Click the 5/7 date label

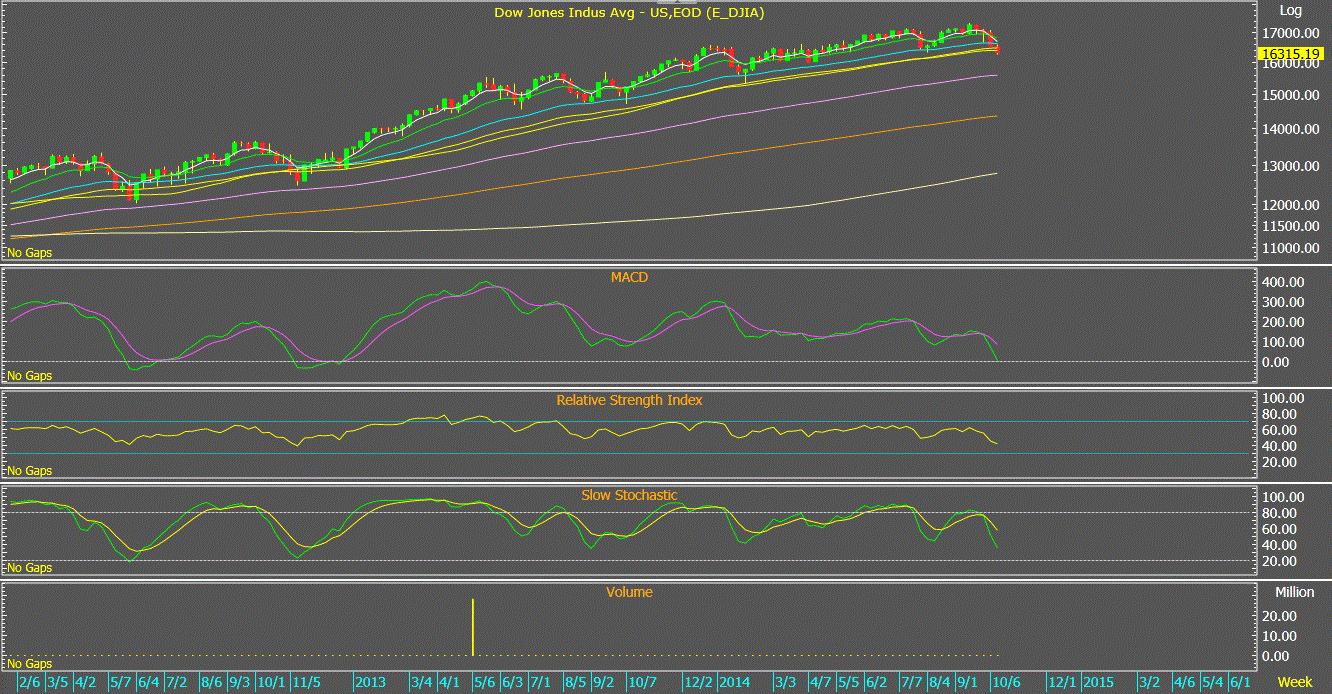click(120, 683)
